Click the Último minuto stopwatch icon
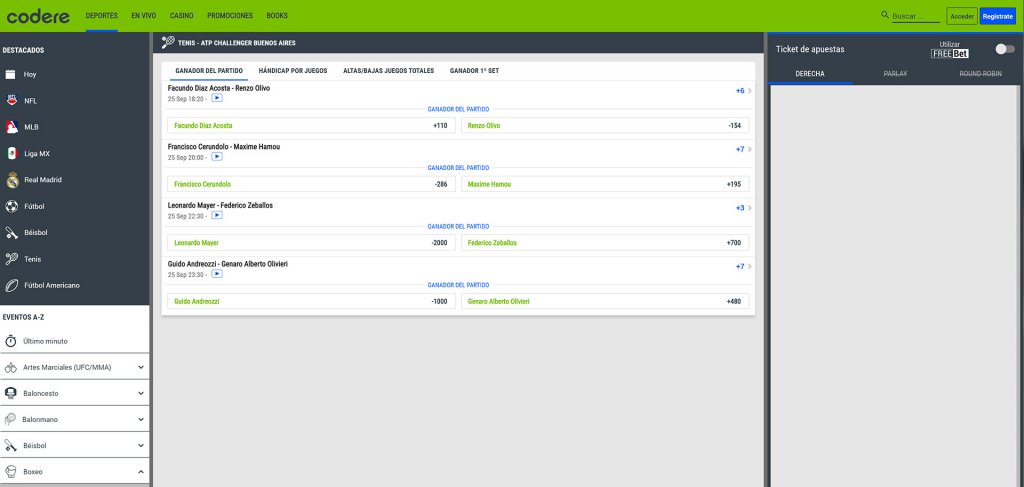The height and width of the screenshot is (487, 1024). [x=10, y=341]
